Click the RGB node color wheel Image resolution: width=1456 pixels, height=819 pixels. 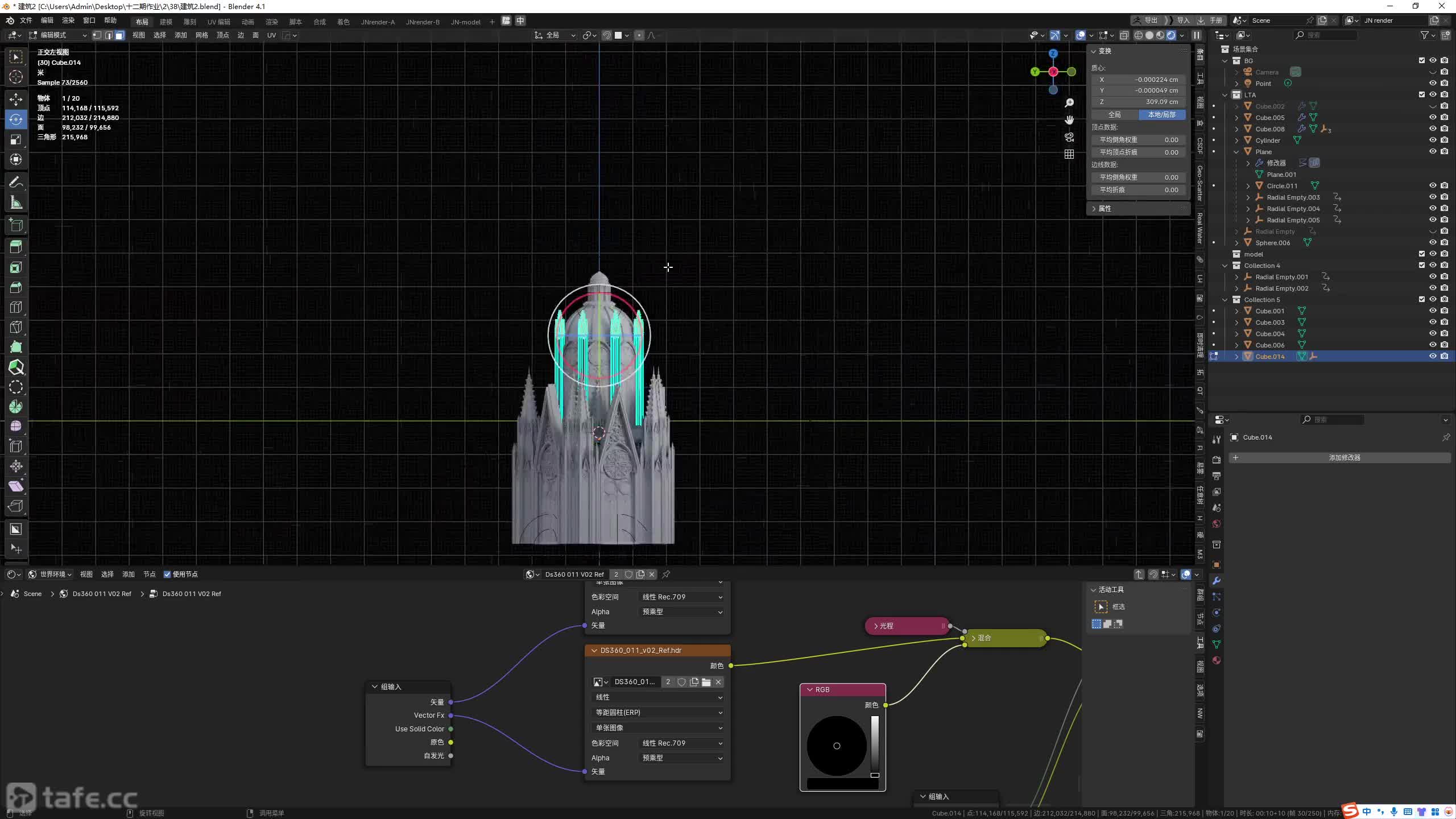(836, 746)
